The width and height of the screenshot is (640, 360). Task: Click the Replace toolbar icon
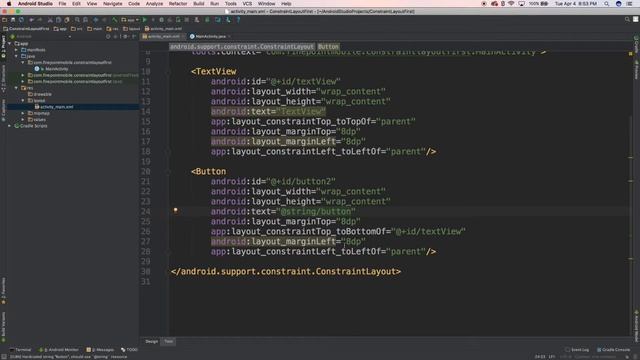85,20
